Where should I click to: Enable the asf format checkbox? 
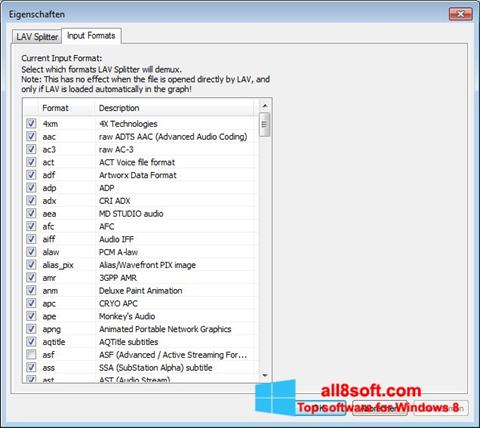click(31, 354)
